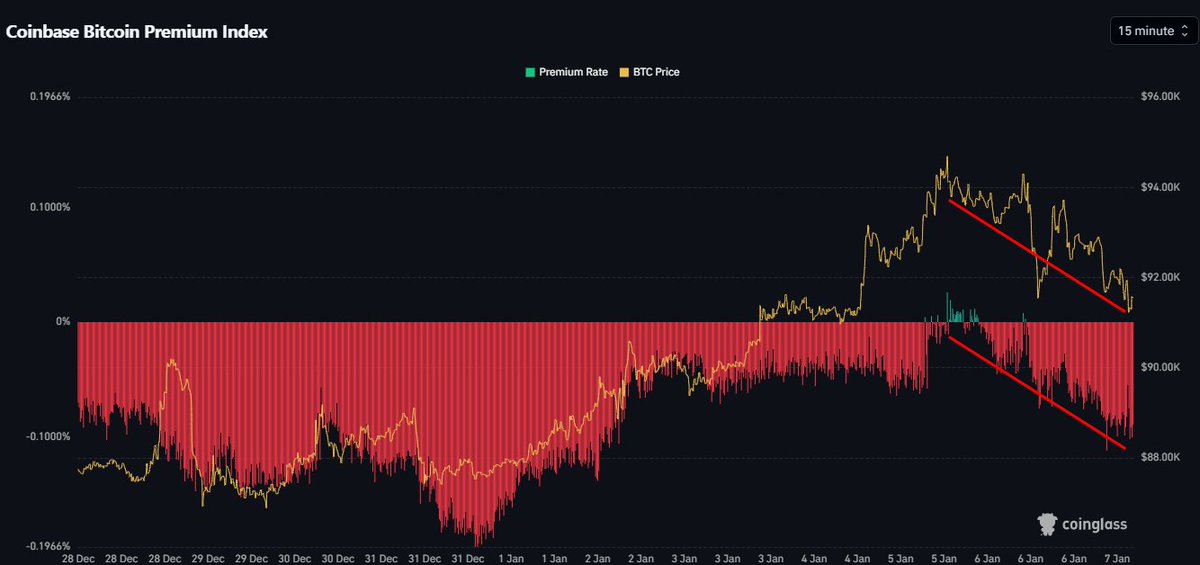Screen dimensions: 1200x565
Task: Click the Coinbase Bitcoin Premium Index title
Action: click(137, 32)
